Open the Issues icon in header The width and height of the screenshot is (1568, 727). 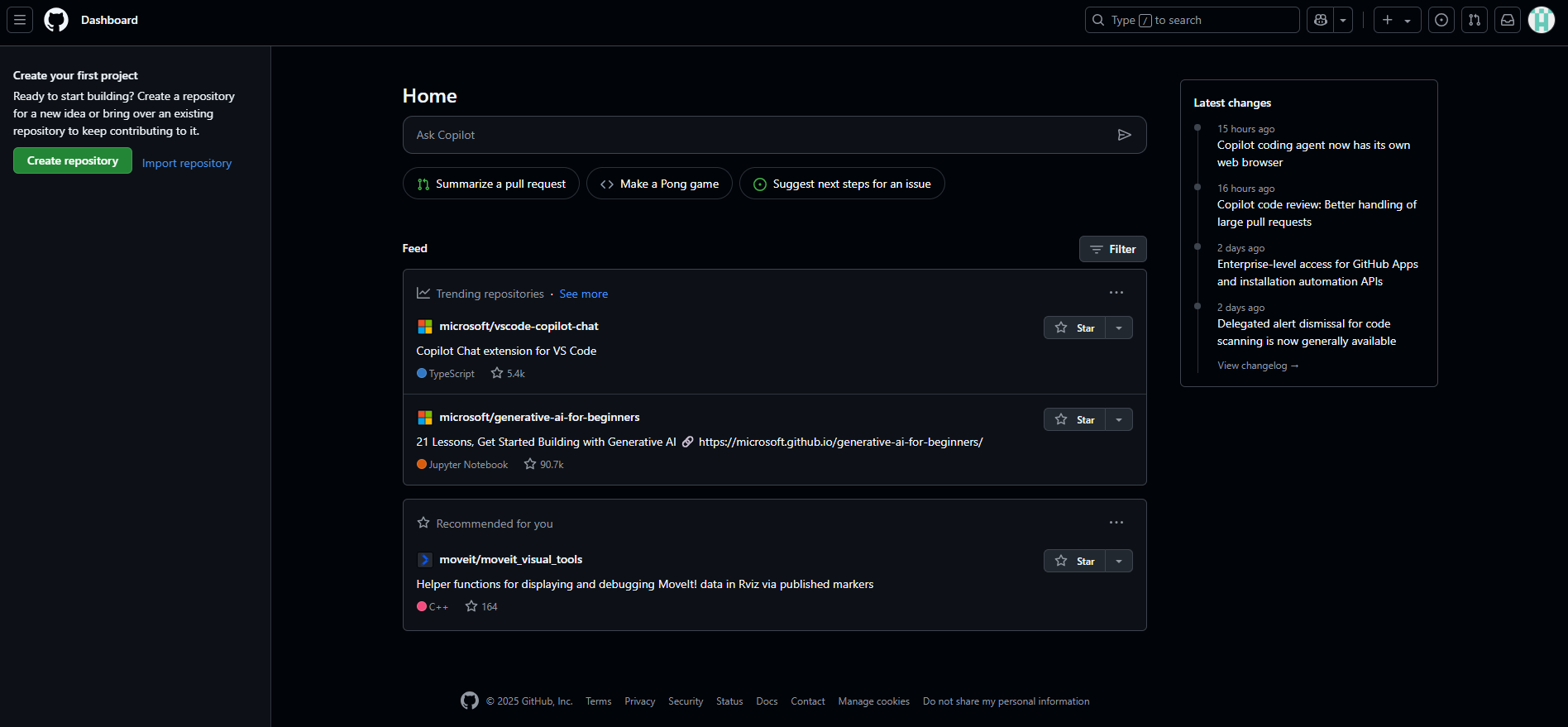(1441, 20)
